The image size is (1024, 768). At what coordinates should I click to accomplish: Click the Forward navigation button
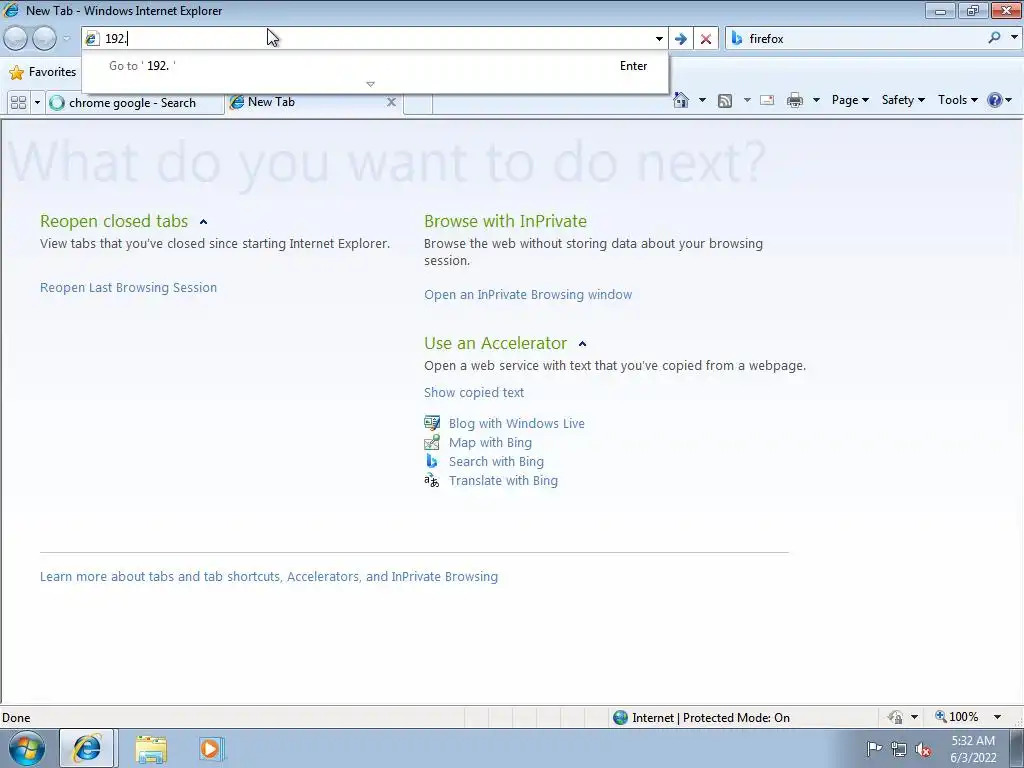click(x=44, y=39)
